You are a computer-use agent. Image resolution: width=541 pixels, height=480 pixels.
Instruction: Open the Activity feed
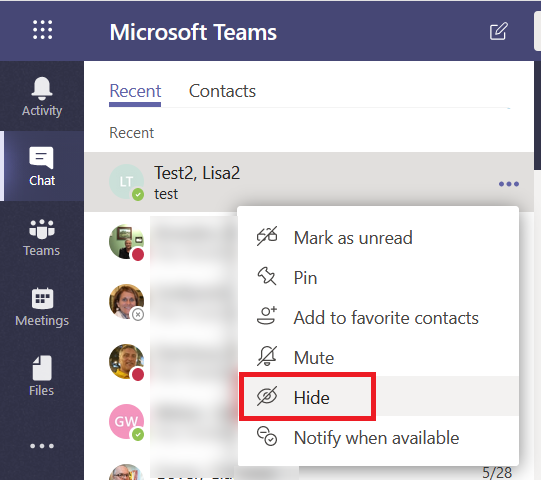pyautogui.click(x=42, y=97)
